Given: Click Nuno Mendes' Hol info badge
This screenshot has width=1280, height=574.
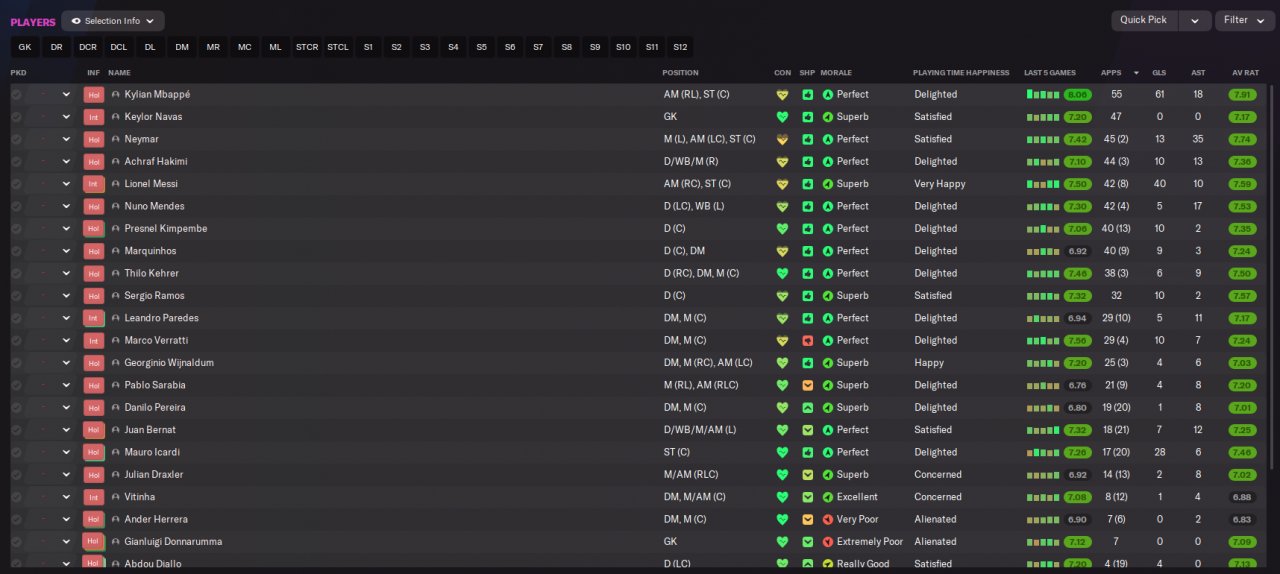Looking at the screenshot, I should pyautogui.click(x=93, y=206).
